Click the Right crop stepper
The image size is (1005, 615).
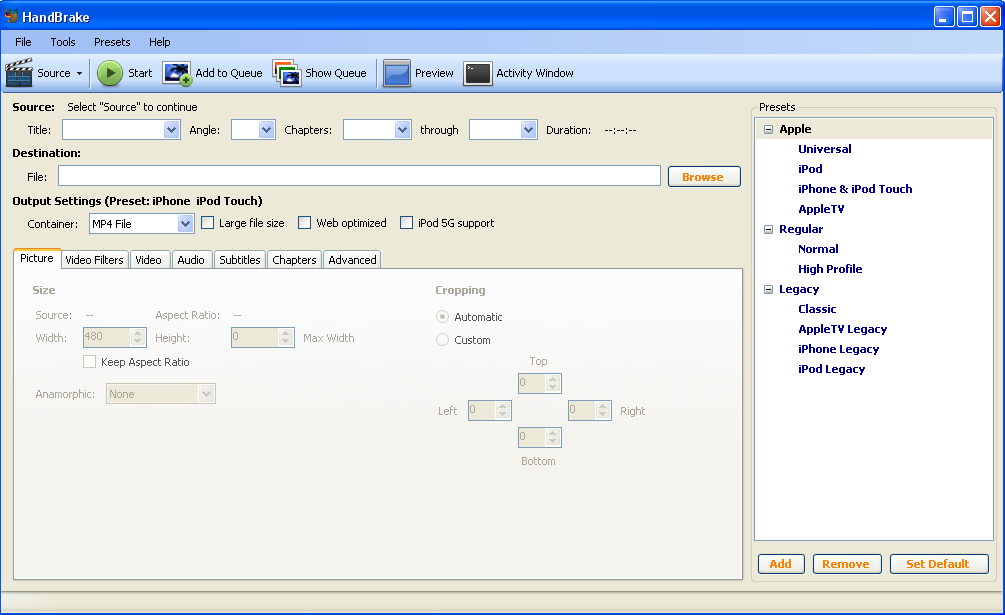point(602,410)
